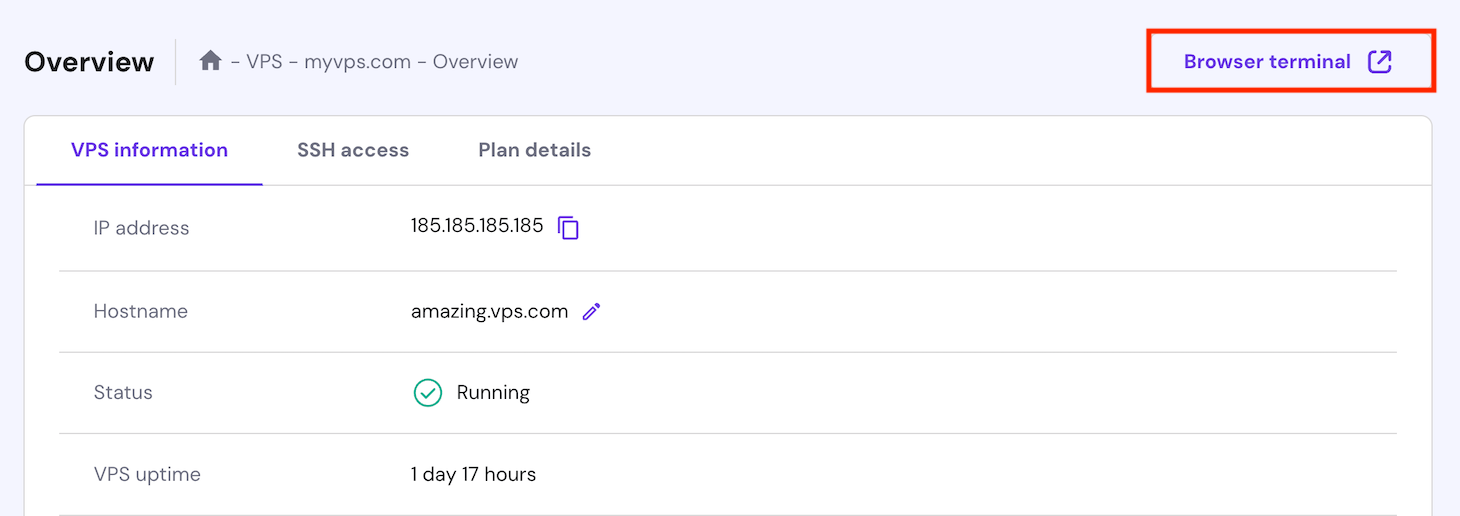1460x516 pixels.
Task: Click the uptime value 1 day 17 hours
Action: click(473, 474)
